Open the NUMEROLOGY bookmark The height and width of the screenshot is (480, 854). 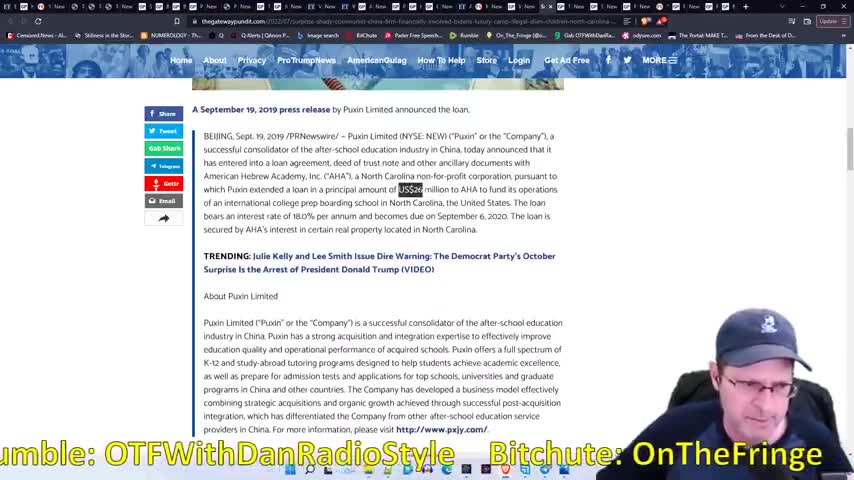171,35
